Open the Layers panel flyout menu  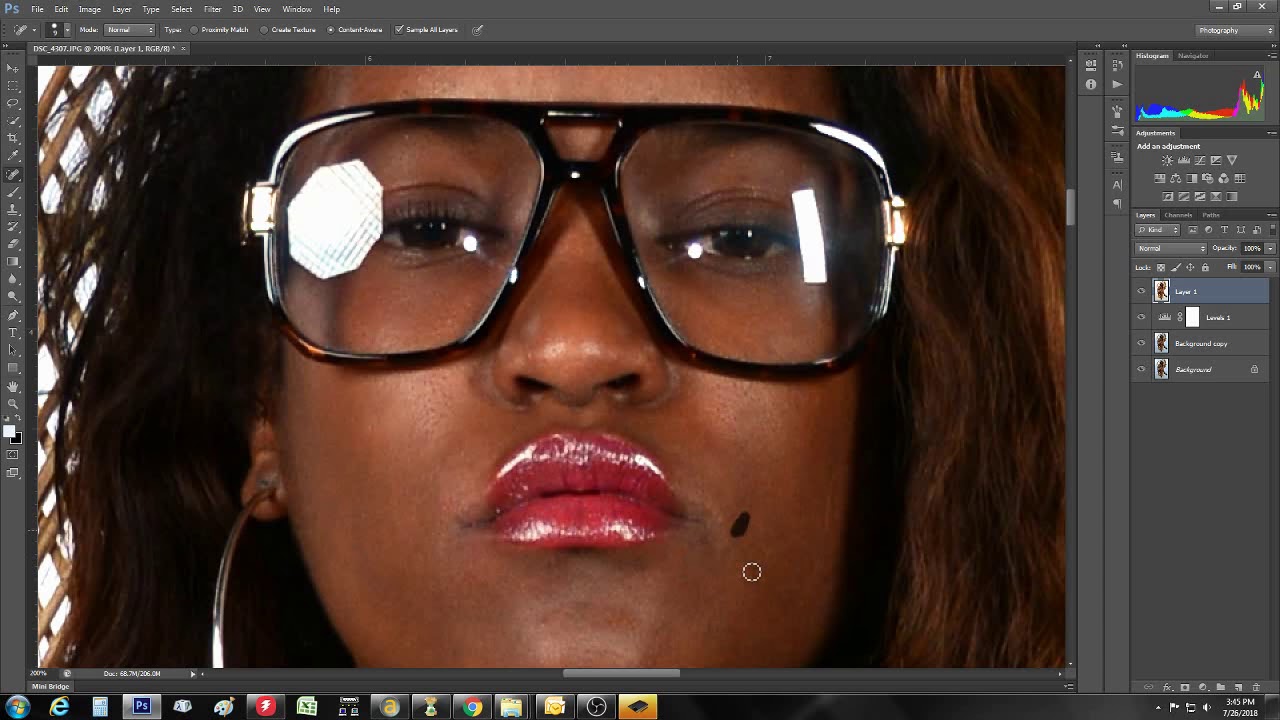[1271, 215]
